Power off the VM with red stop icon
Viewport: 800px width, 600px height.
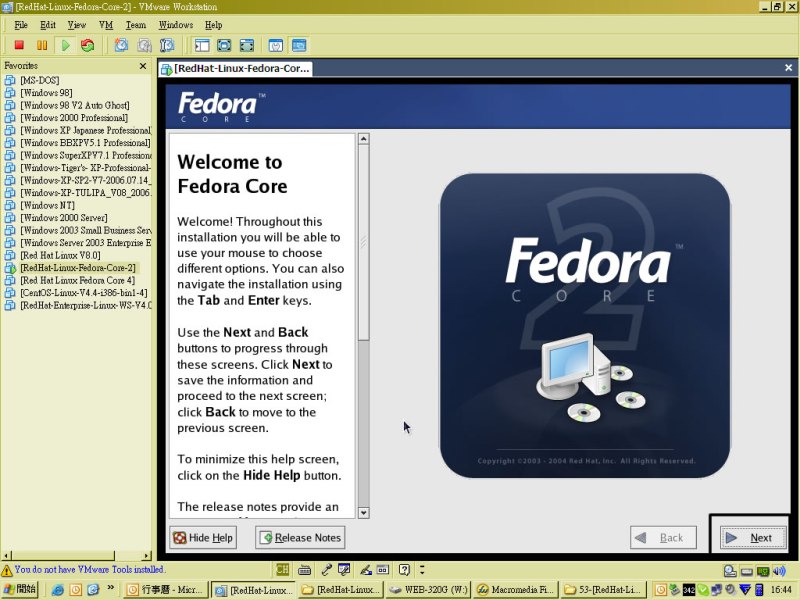[x=19, y=45]
